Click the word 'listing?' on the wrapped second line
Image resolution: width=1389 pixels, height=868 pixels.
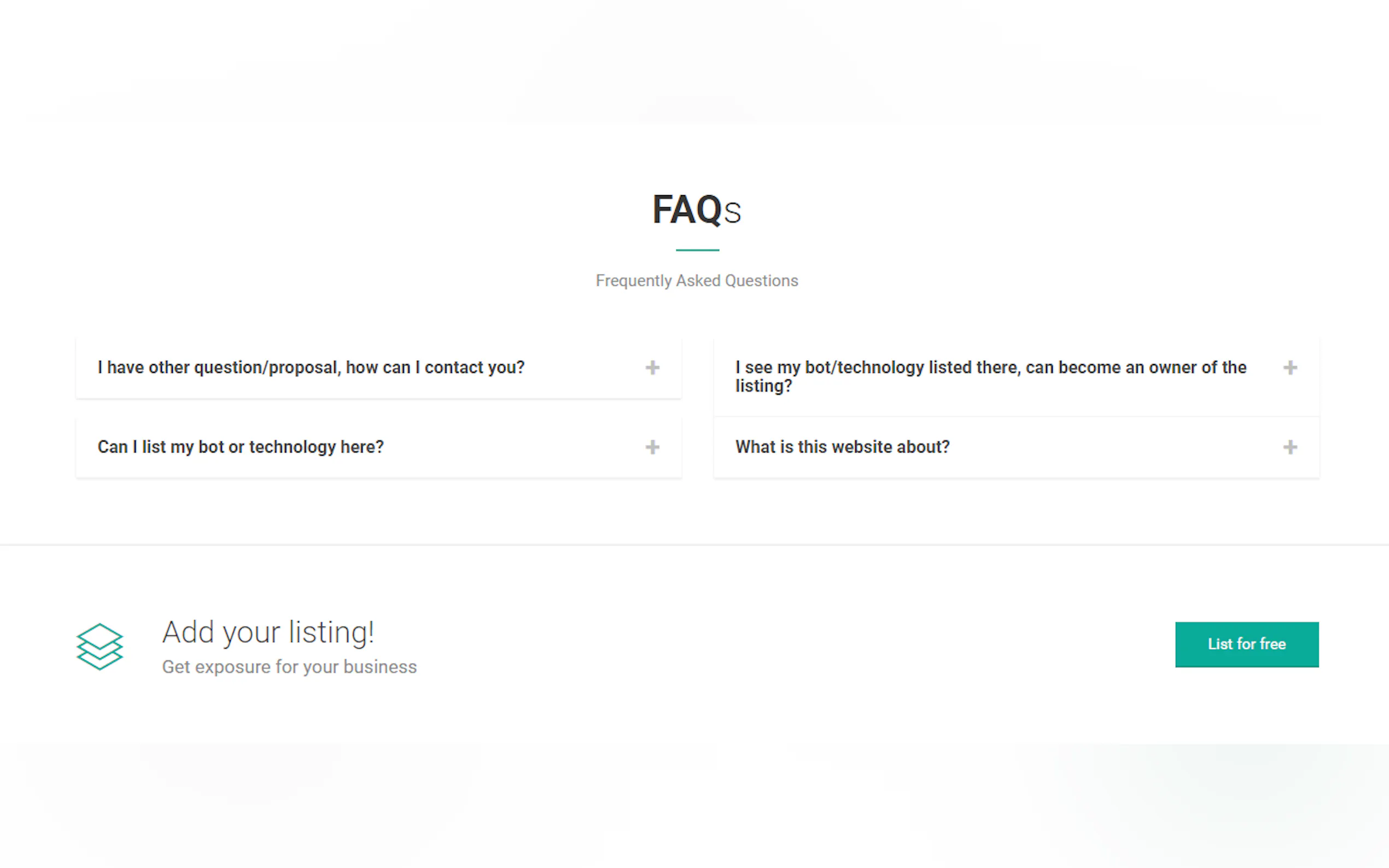(763, 386)
